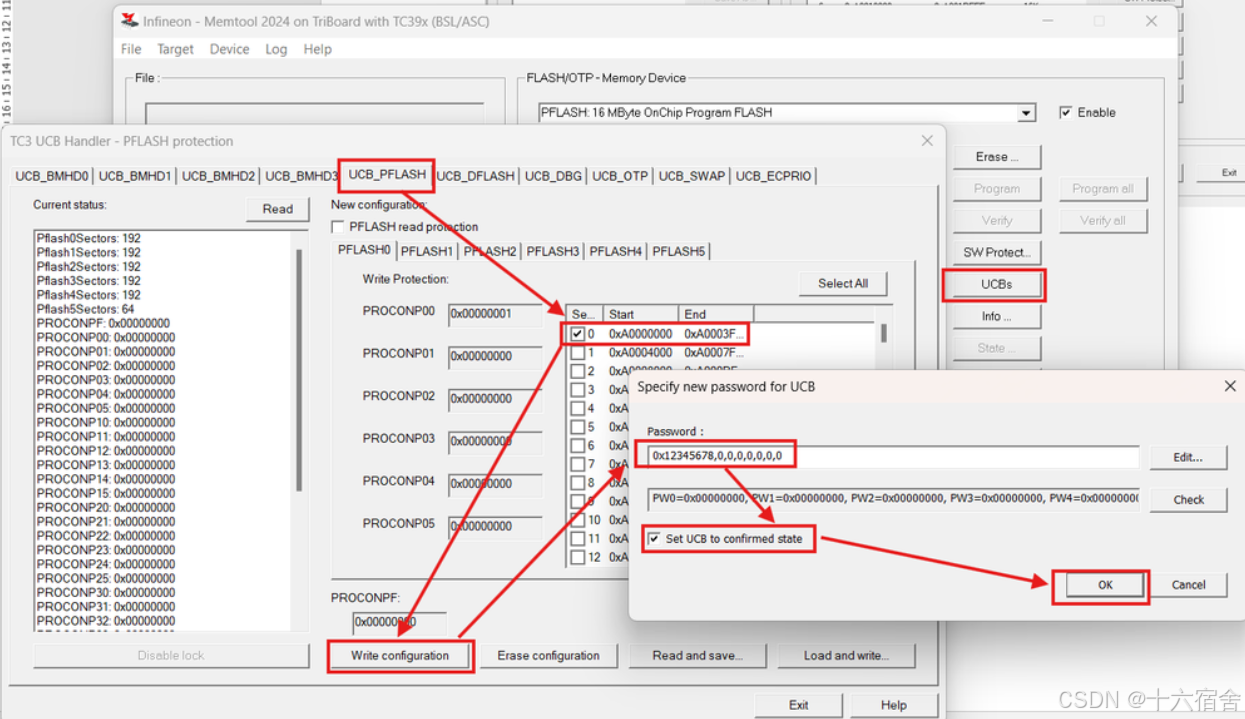Screen dimensions: 1245x719
Task: Click the SW Protect... button
Action: (996, 253)
